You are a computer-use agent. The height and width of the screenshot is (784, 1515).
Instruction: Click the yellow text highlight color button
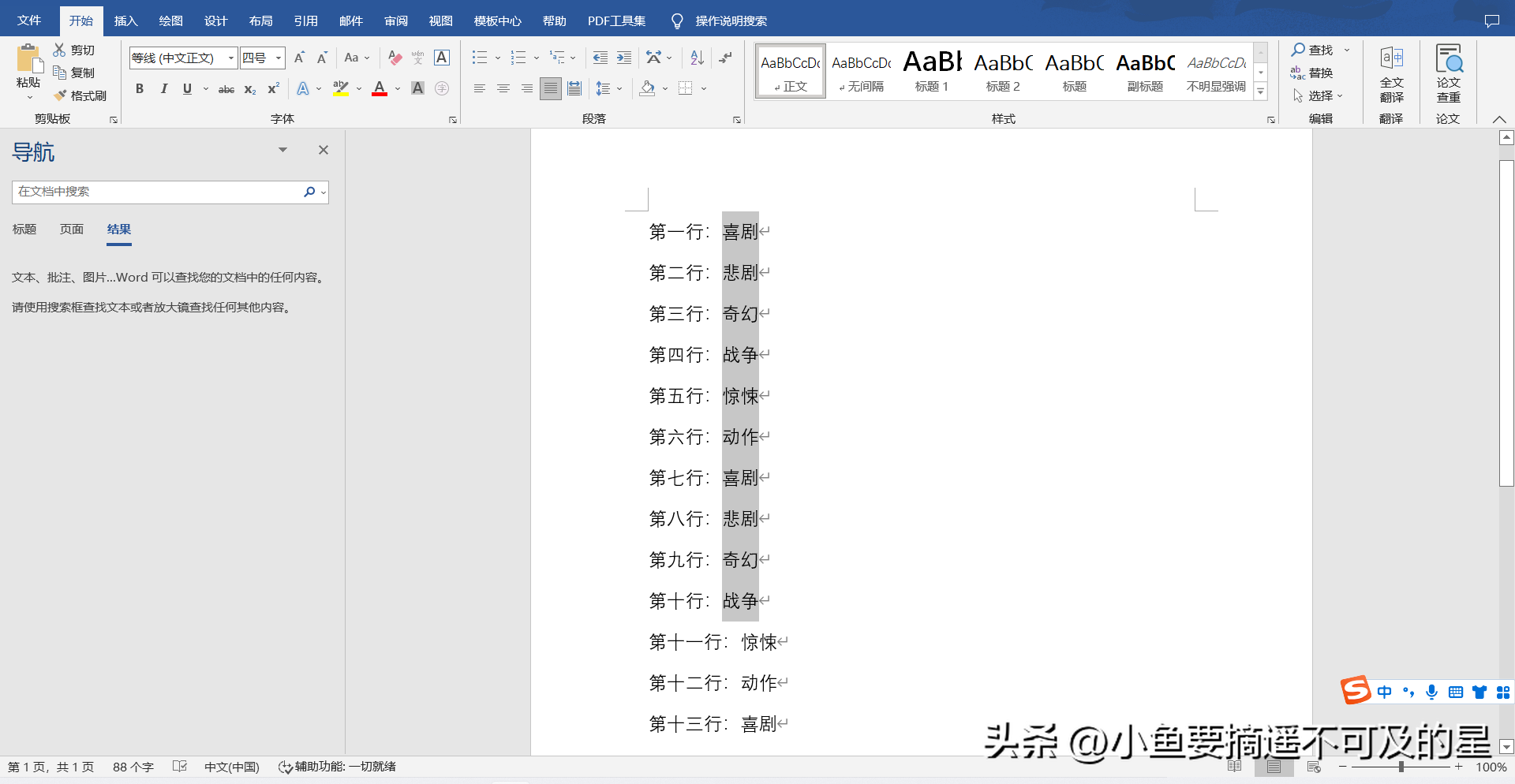coord(341,88)
